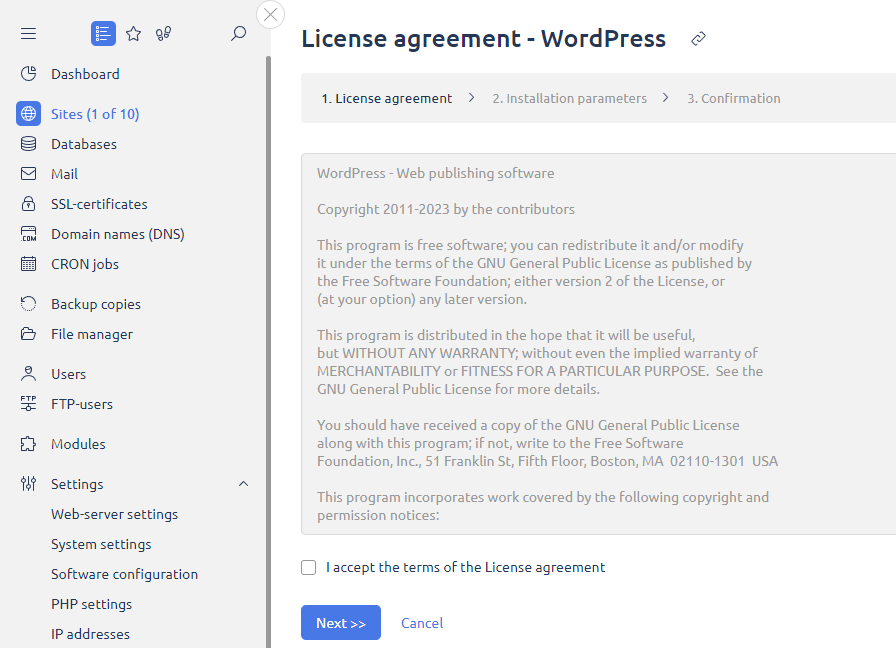The width and height of the screenshot is (896, 648).
Task: Click the CRON jobs calendar icon
Action: coord(29,264)
